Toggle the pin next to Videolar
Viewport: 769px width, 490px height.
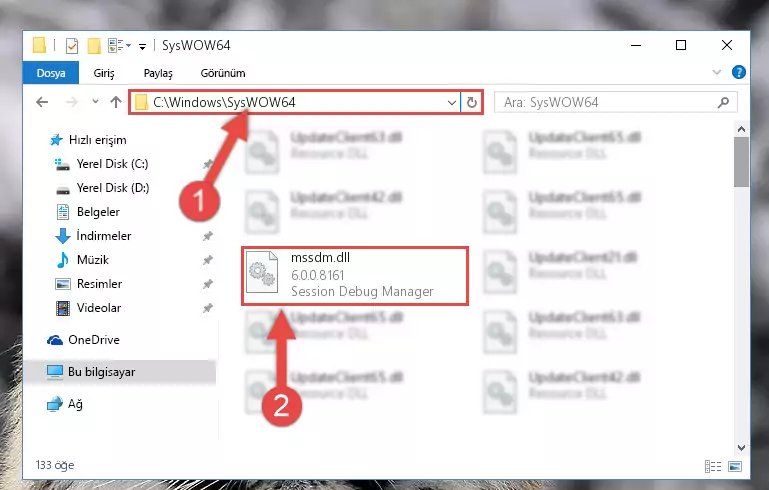tap(208, 308)
